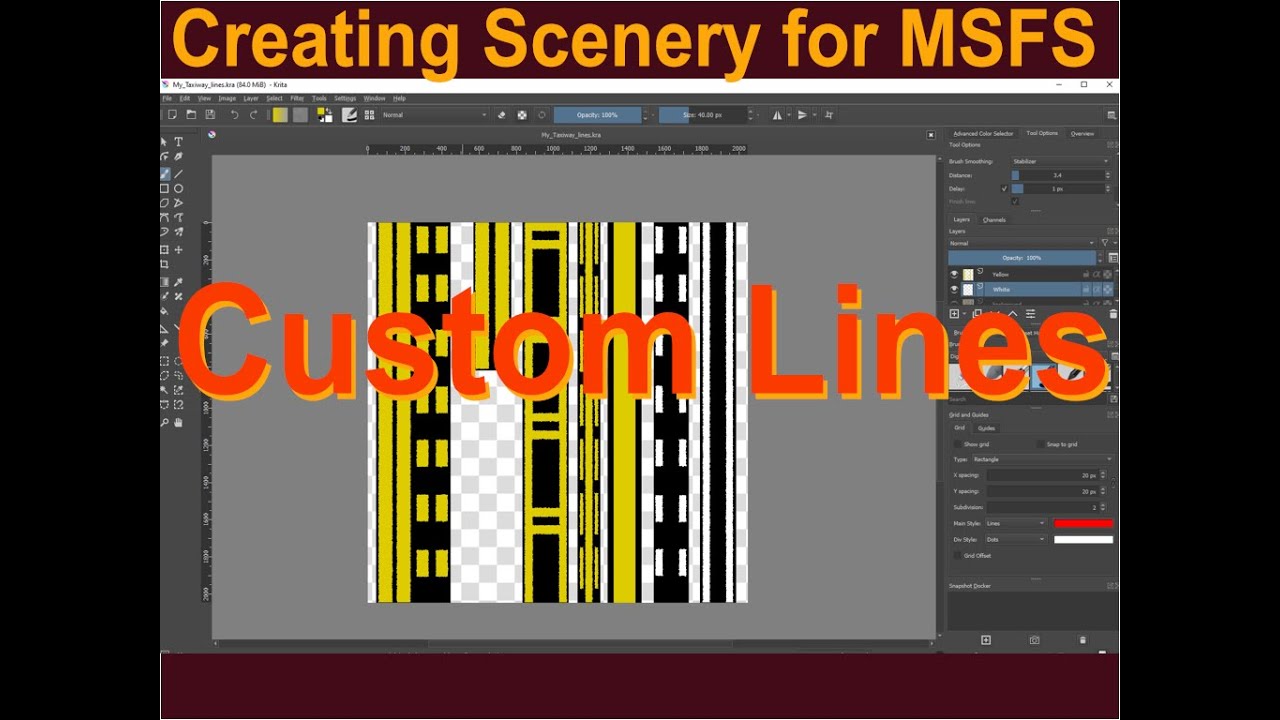The height and width of the screenshot is (720, 1280).
Task: Open the Settings menu
Action: [x=345, y=99]
